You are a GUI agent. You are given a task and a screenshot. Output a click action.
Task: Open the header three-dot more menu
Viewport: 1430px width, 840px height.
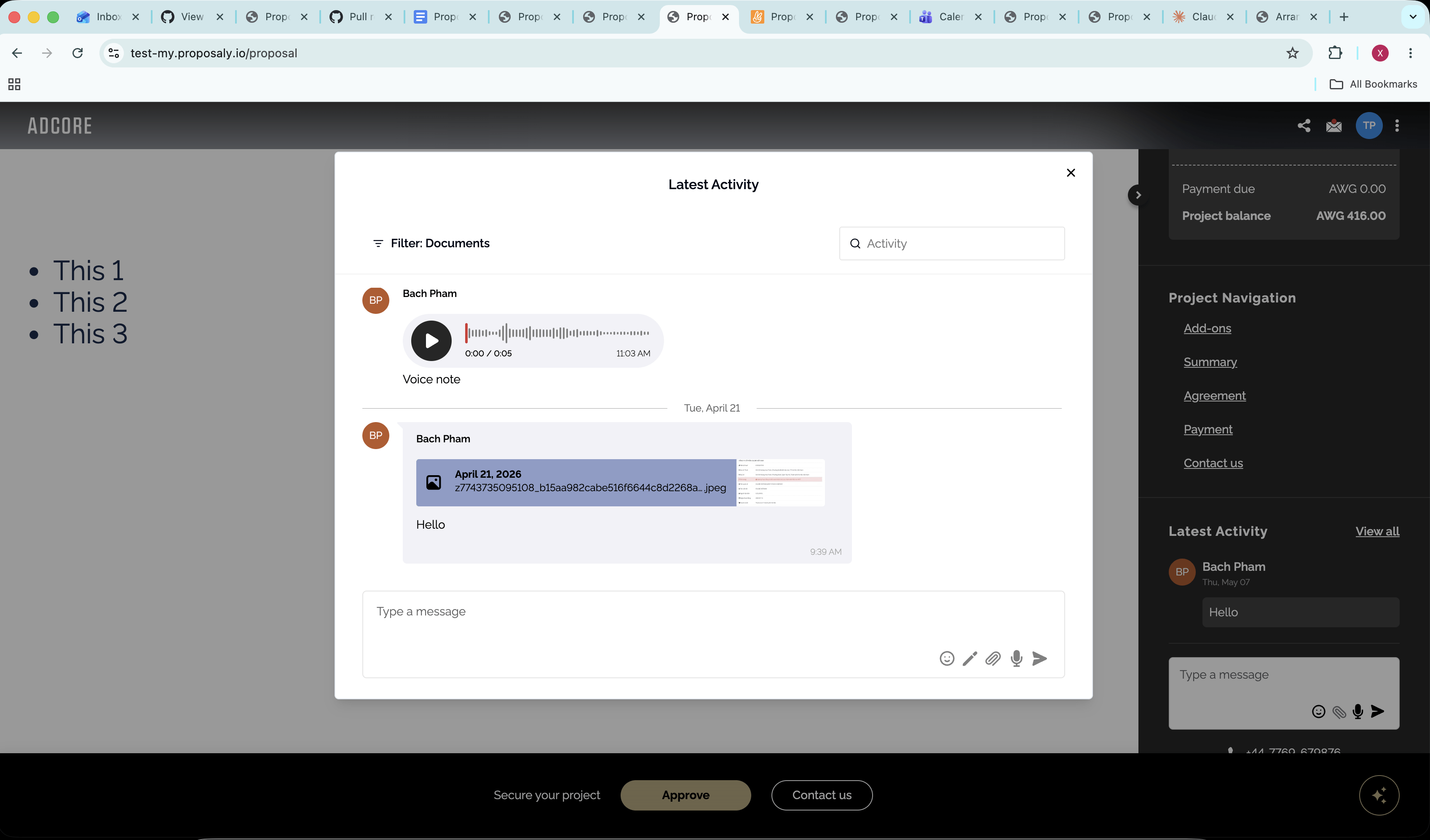[1397, 126]
